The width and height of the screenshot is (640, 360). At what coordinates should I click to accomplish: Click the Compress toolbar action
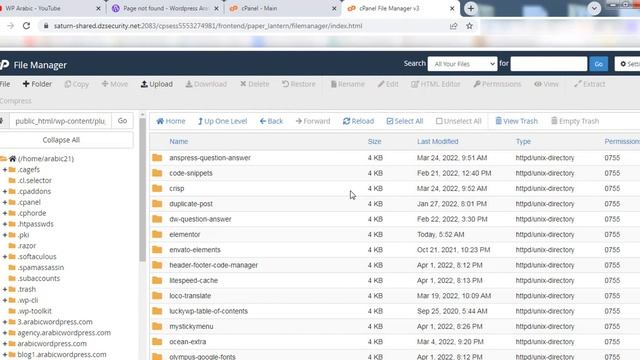coord(16,101)
